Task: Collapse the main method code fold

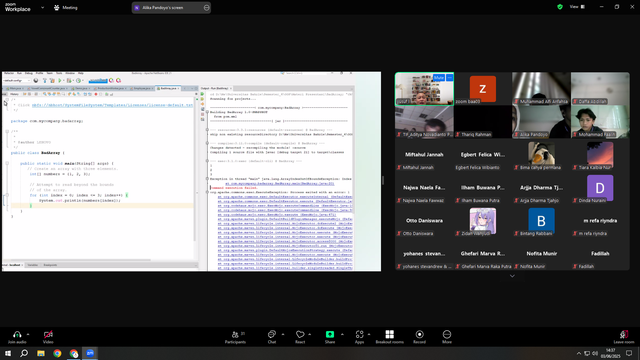Action: point(7,163)
